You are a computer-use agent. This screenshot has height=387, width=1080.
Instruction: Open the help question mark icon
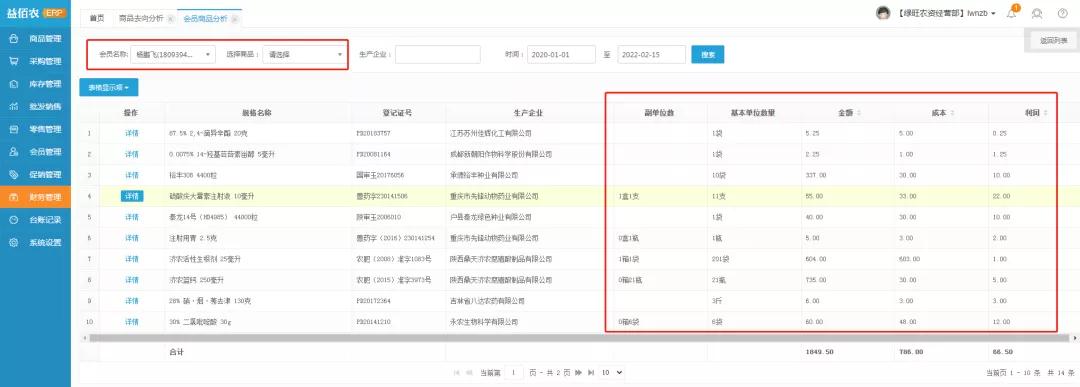pyautogui.click(x=1062, y=13)
